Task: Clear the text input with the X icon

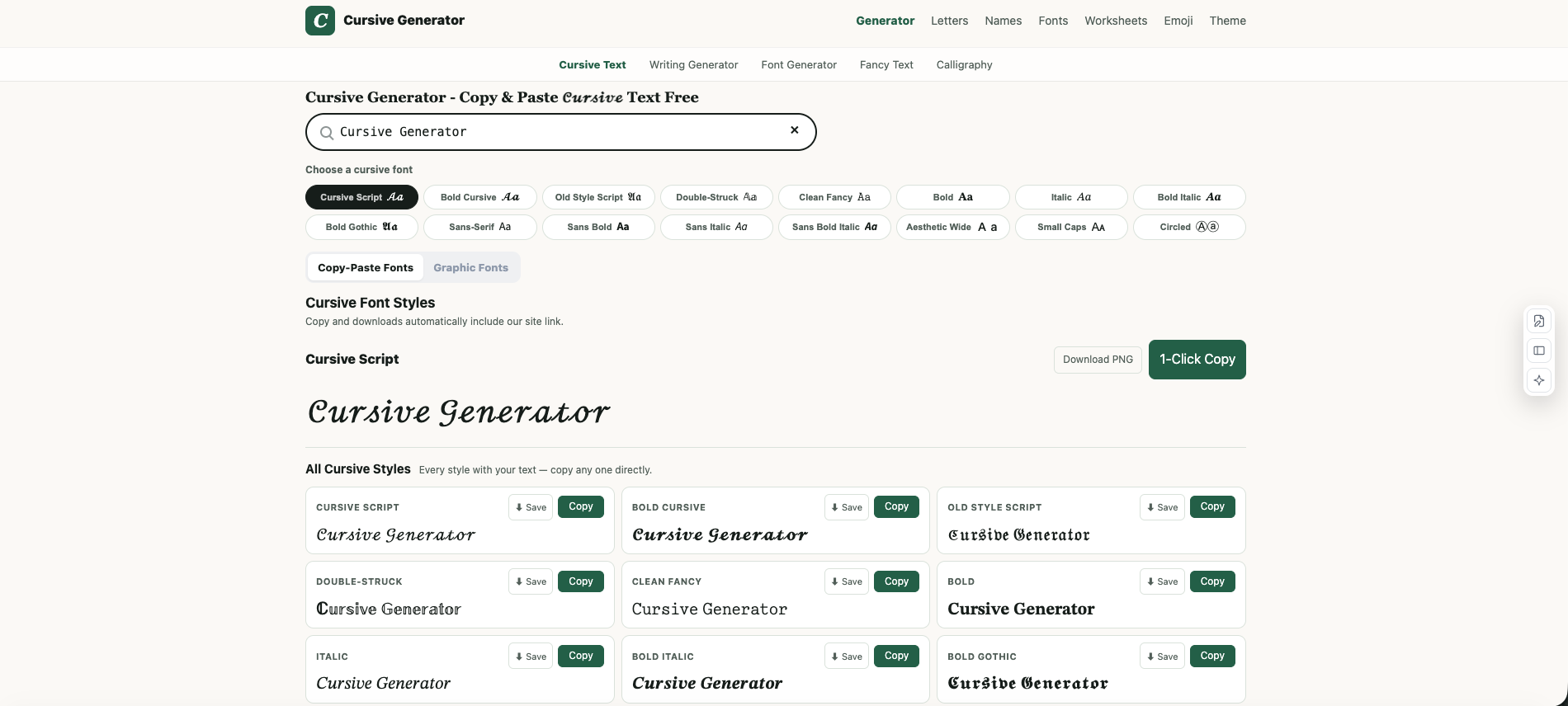Action: point(795,130)
